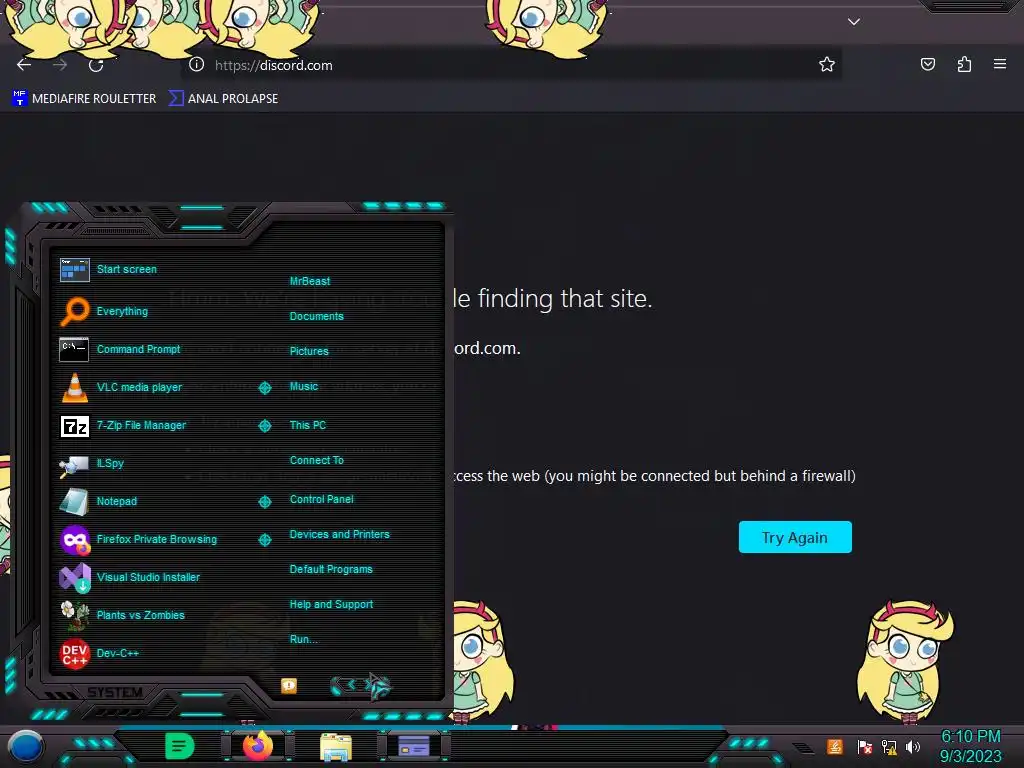This screenshot has height=768, width=1024.
Task: Open MrBeast user folder
Action: tap(310, 281)
